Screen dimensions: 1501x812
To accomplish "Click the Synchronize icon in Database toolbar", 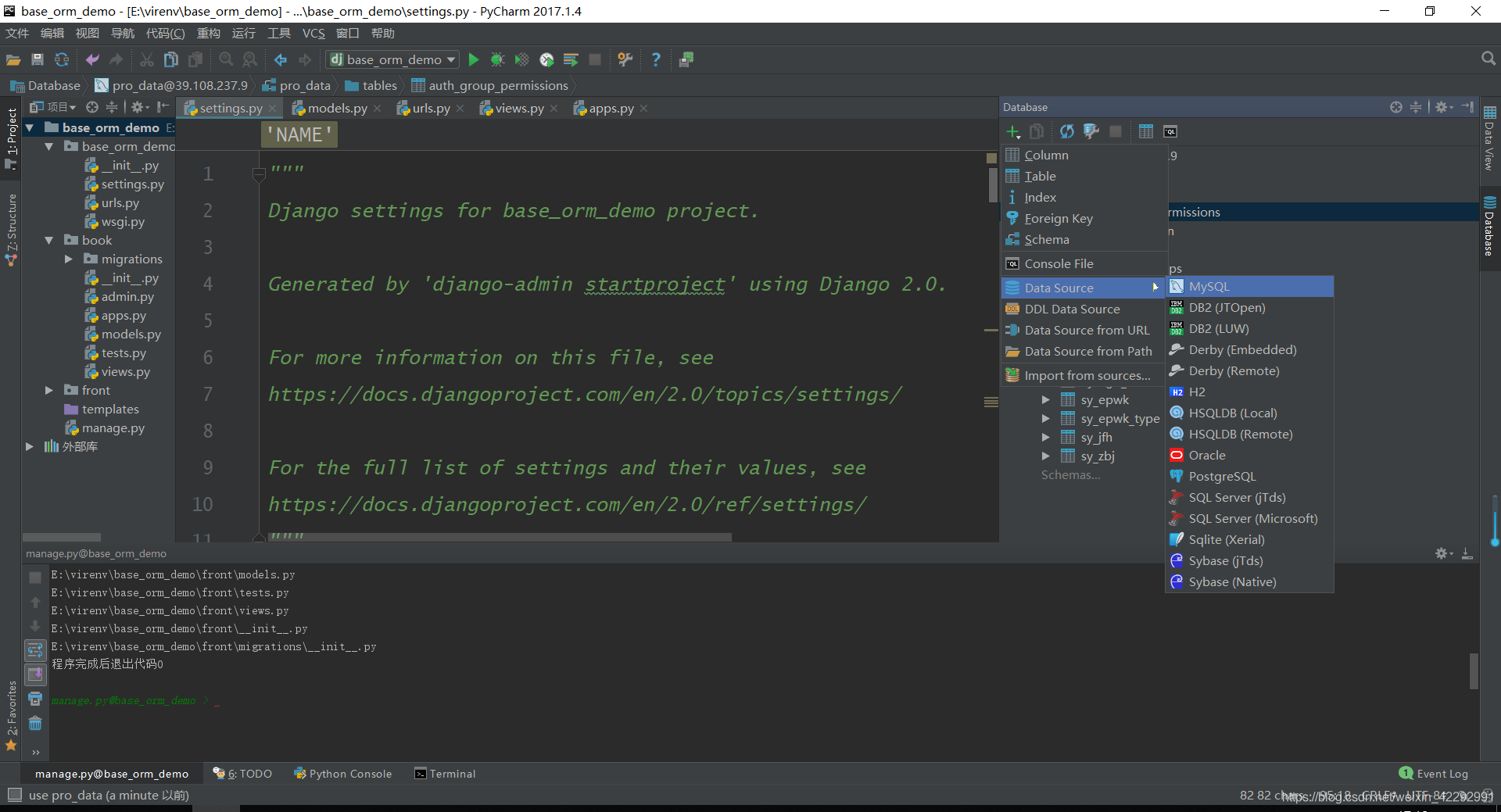I will click(x=1066, y=131).
